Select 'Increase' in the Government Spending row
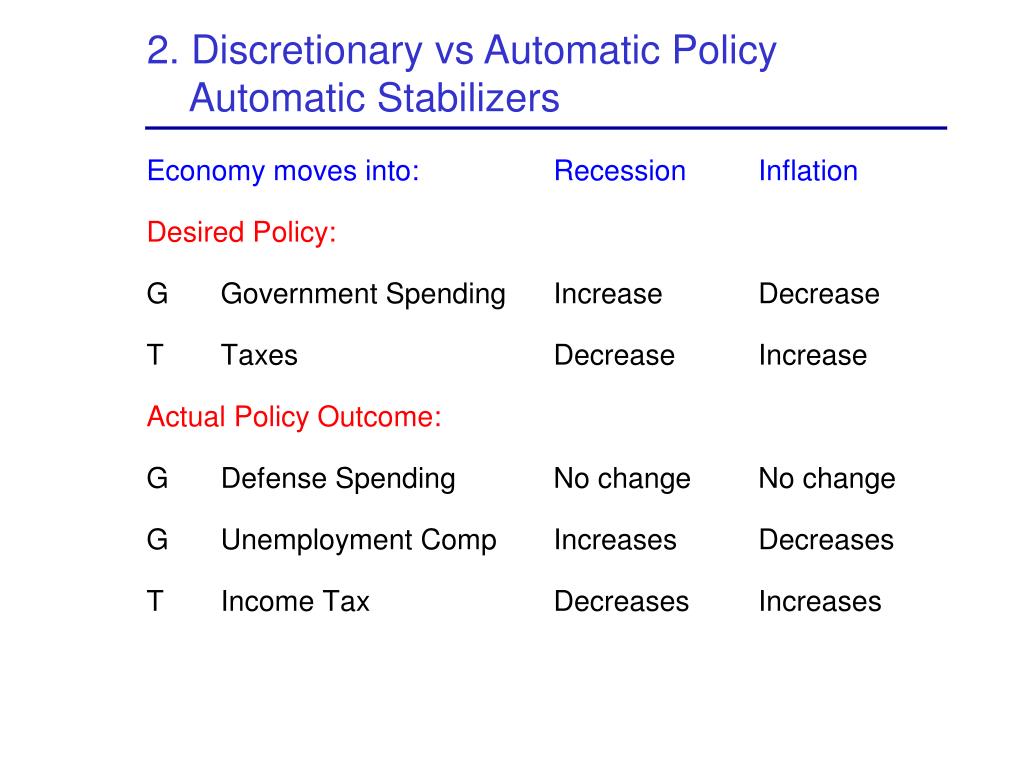Viewport: 1024px width, 768px height. [x=608, y=294]
